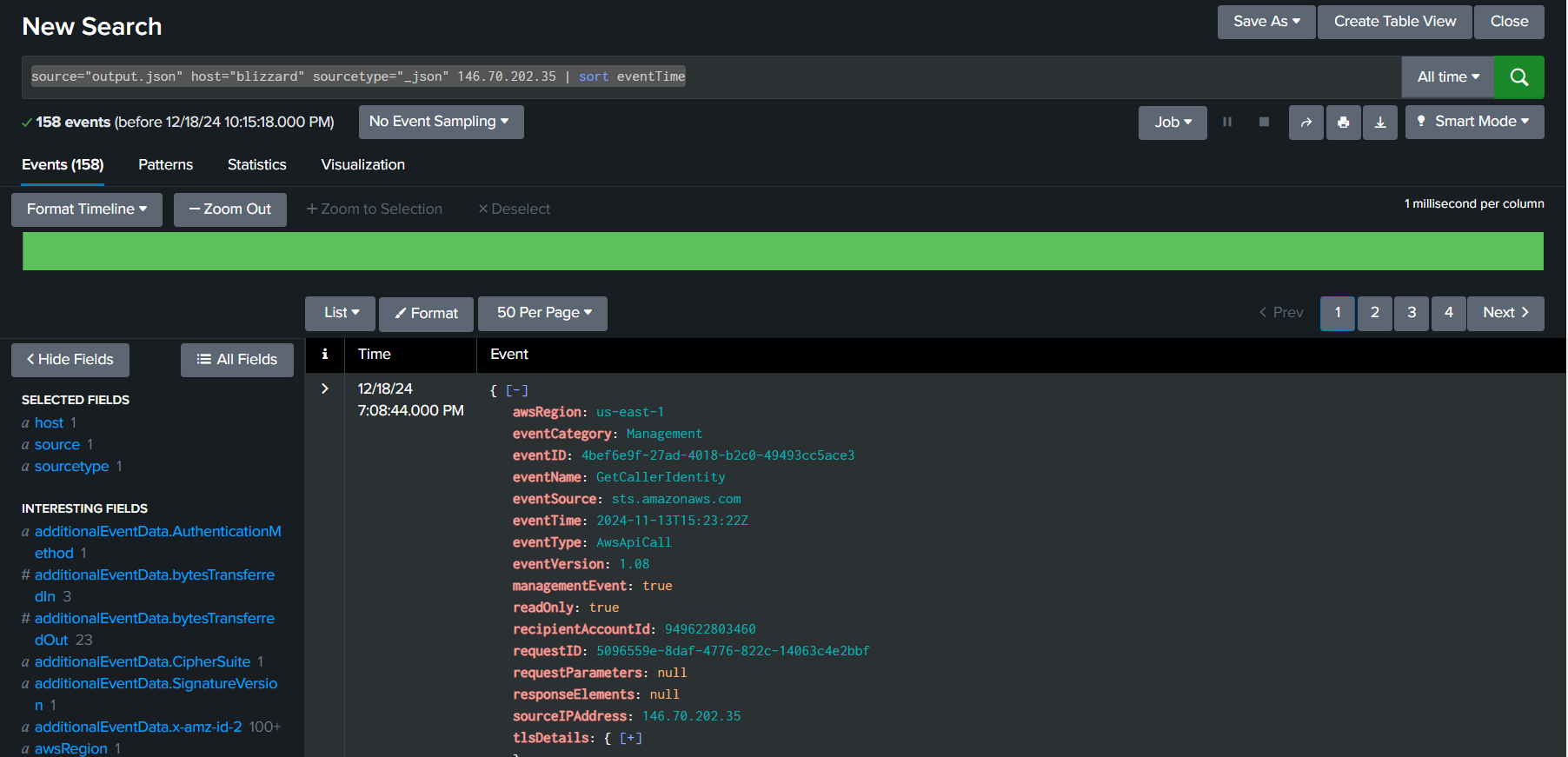Open the event info column icon
Screen dimensions: 1568x757
[x=325, y=354]
